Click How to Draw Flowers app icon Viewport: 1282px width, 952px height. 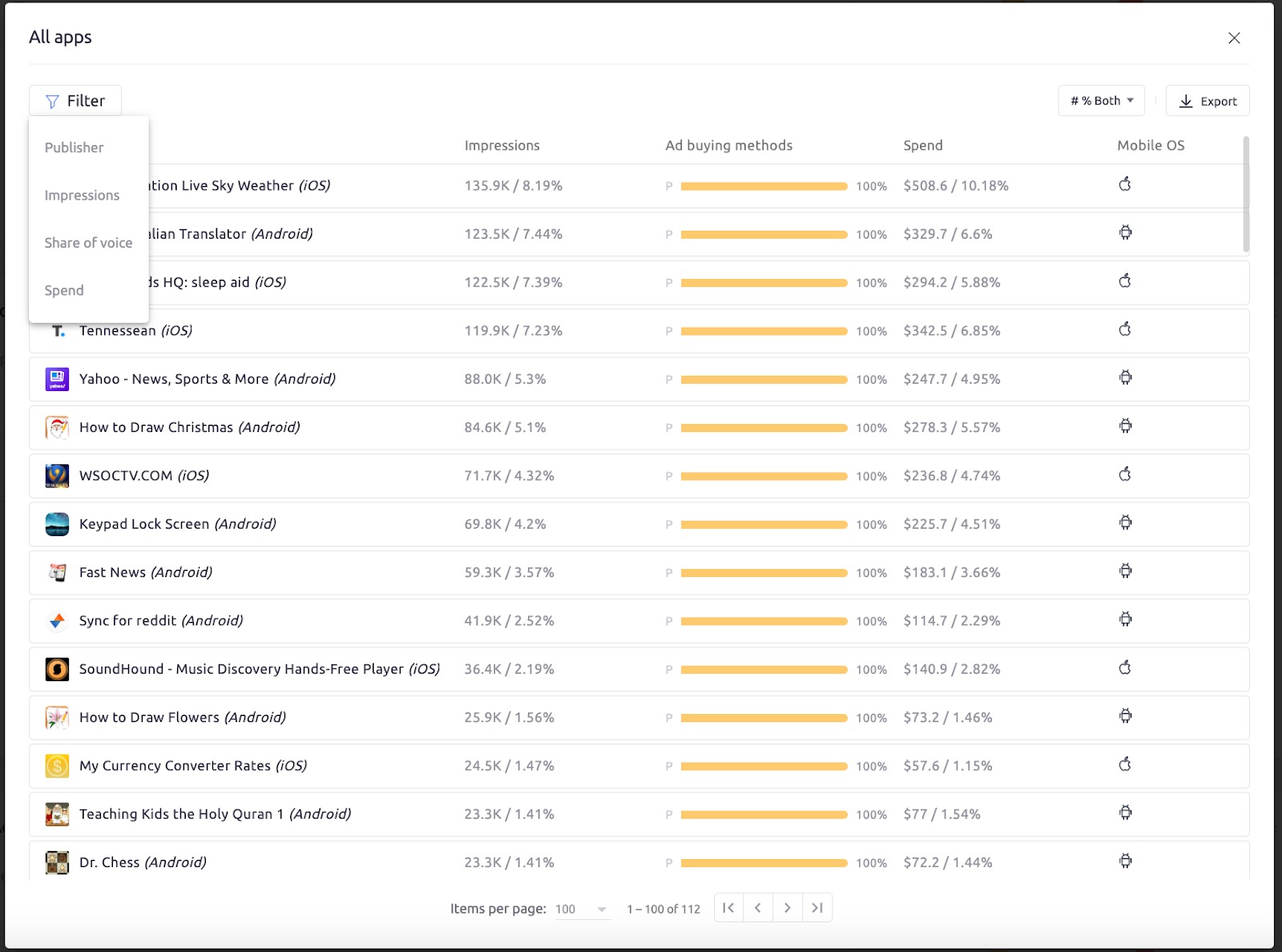click(x=57, y=717)
